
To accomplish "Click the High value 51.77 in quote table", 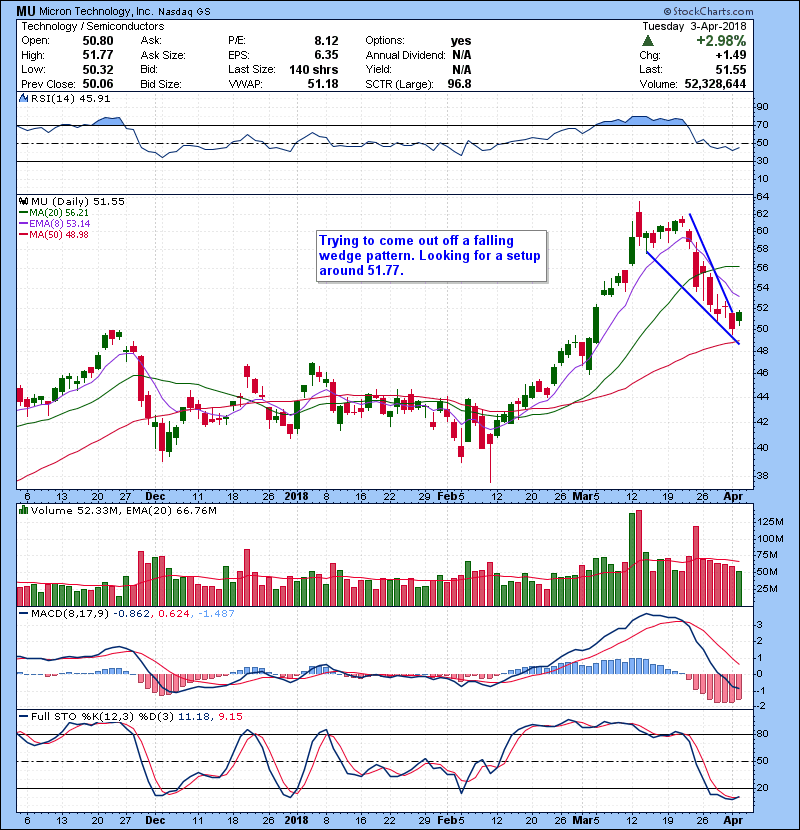I will pyautogui.click(x=97, y=55).
